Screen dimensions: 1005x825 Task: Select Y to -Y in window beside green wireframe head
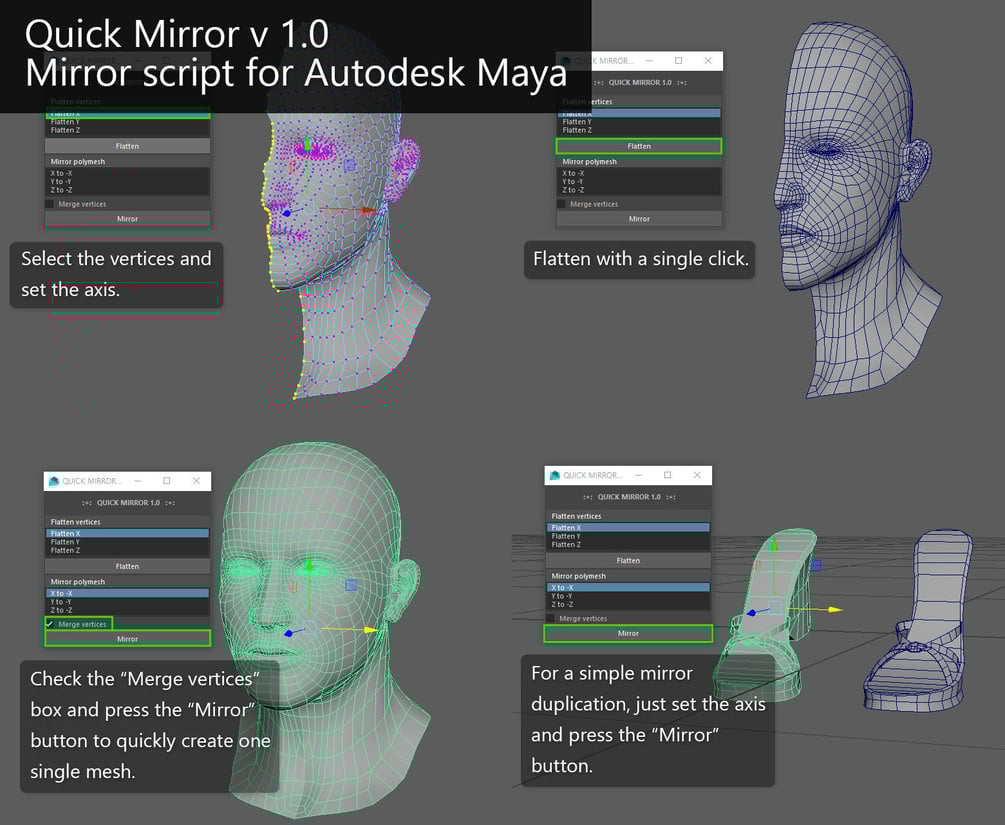tap(127, 602)
